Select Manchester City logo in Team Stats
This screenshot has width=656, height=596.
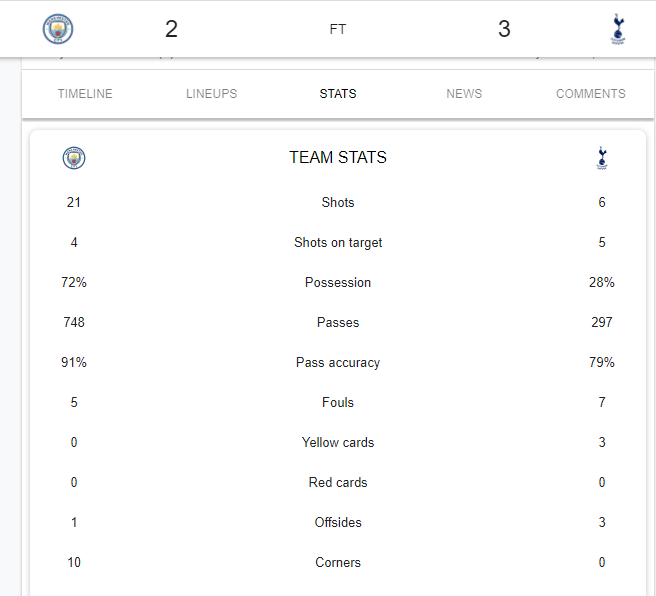[74, 158]
